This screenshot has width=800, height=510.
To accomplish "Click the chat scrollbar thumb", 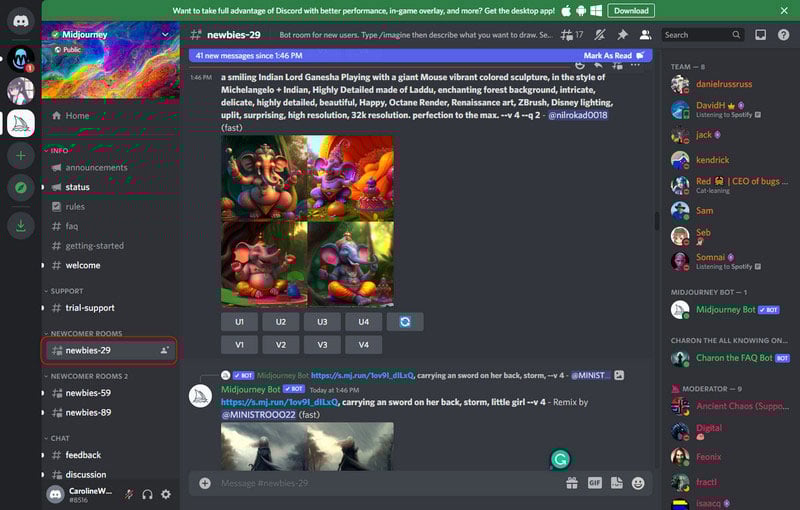I will click(x=657, y=221).
